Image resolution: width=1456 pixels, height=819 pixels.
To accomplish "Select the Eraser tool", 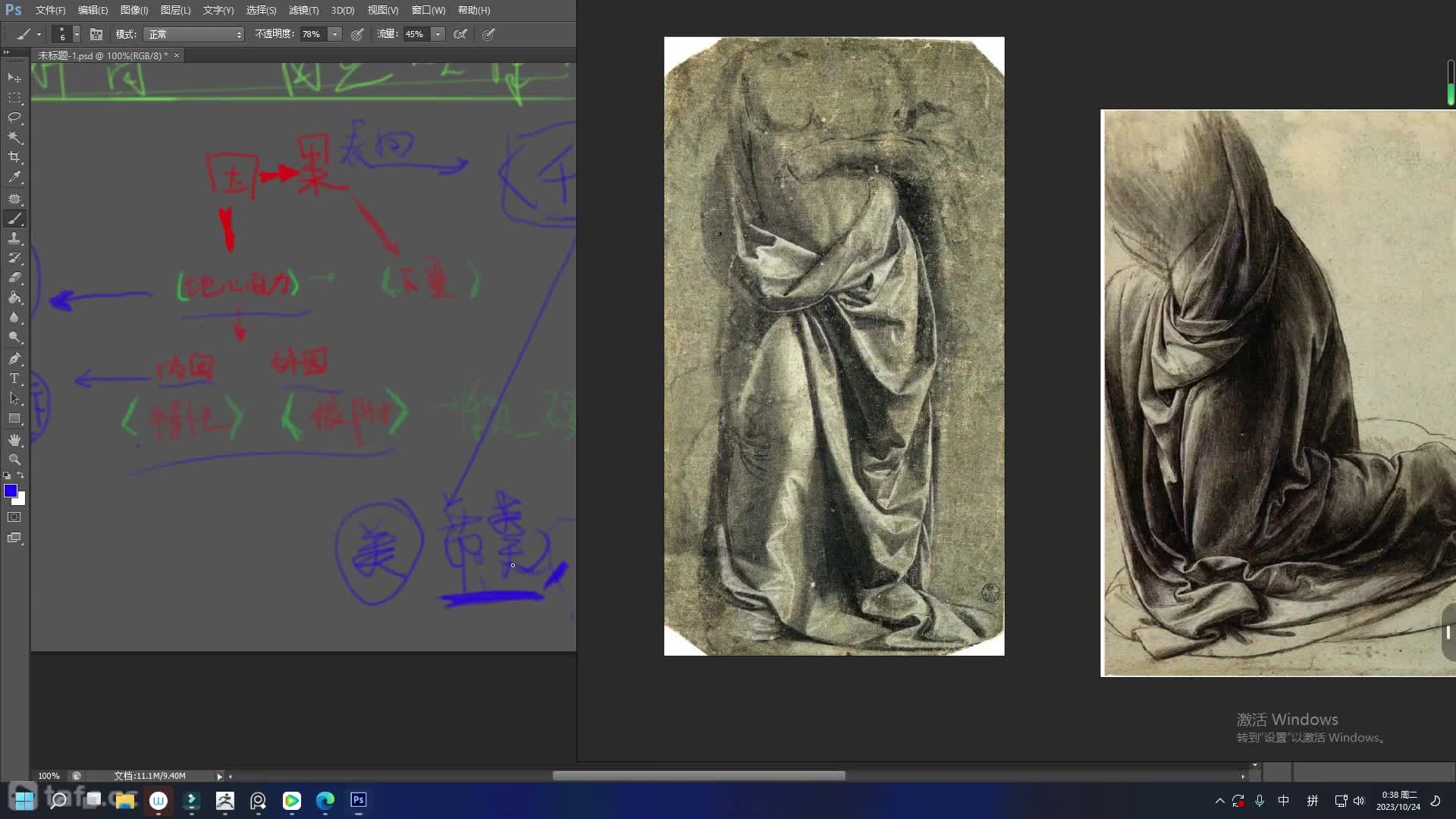I will click(x=14, y=278).
